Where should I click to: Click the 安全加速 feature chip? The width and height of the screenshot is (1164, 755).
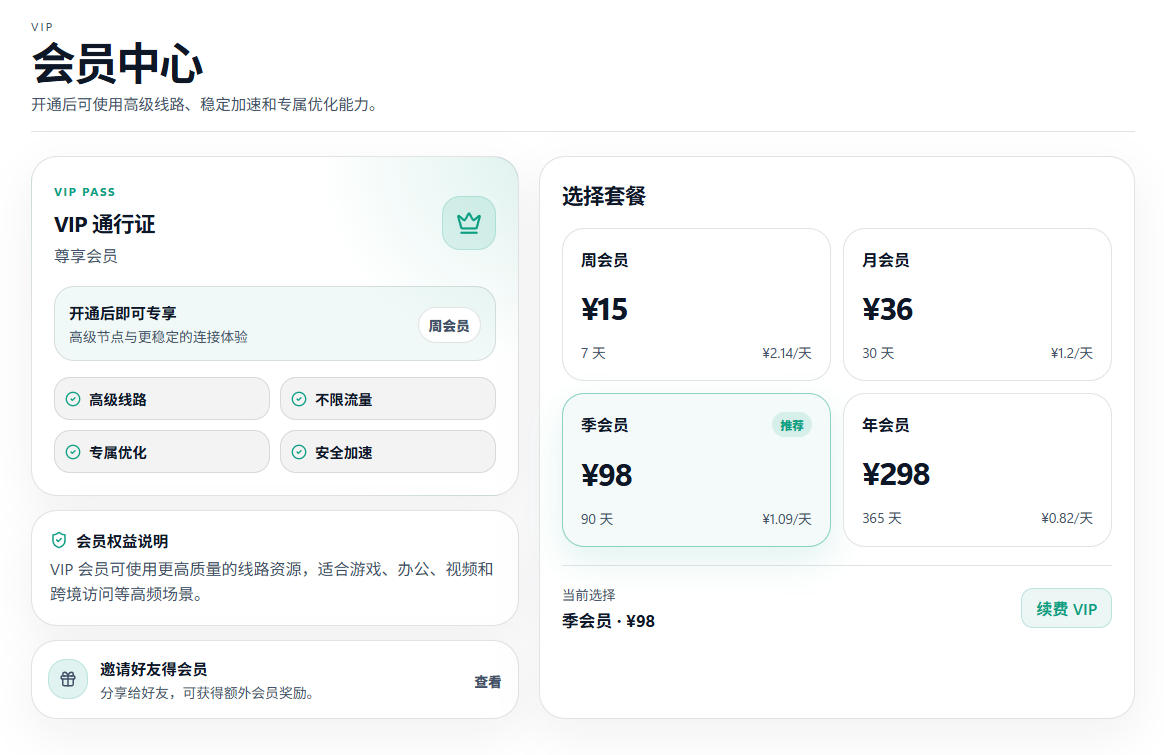tap(388, 451)
